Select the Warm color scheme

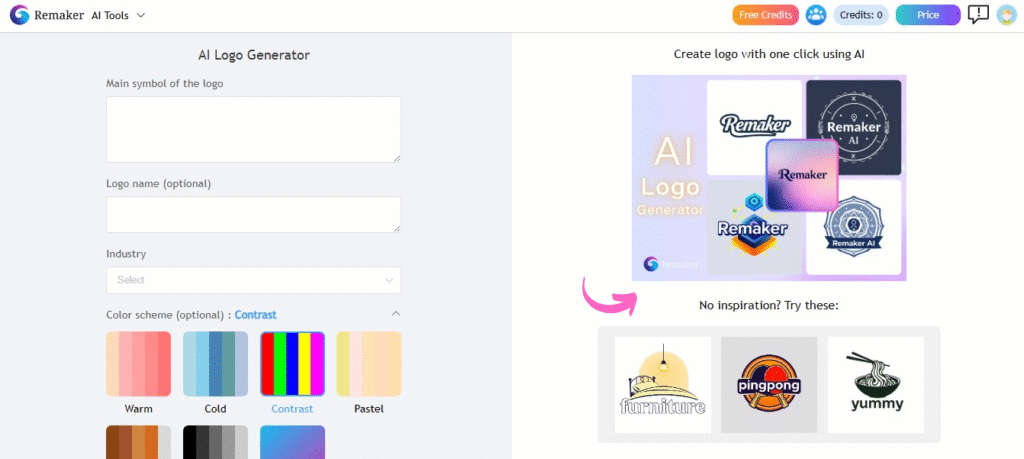[139, 364]
